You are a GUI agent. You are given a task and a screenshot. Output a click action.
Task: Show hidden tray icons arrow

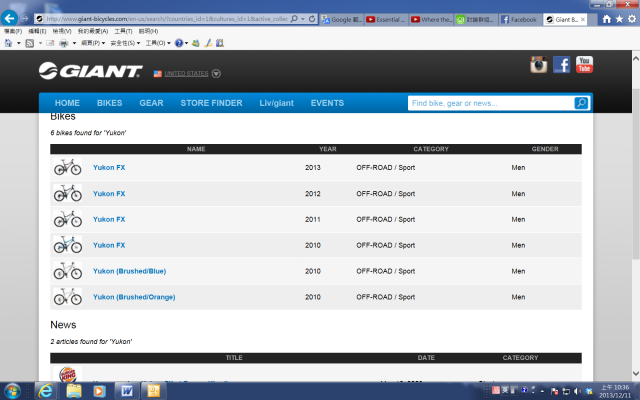coord(542,391)
